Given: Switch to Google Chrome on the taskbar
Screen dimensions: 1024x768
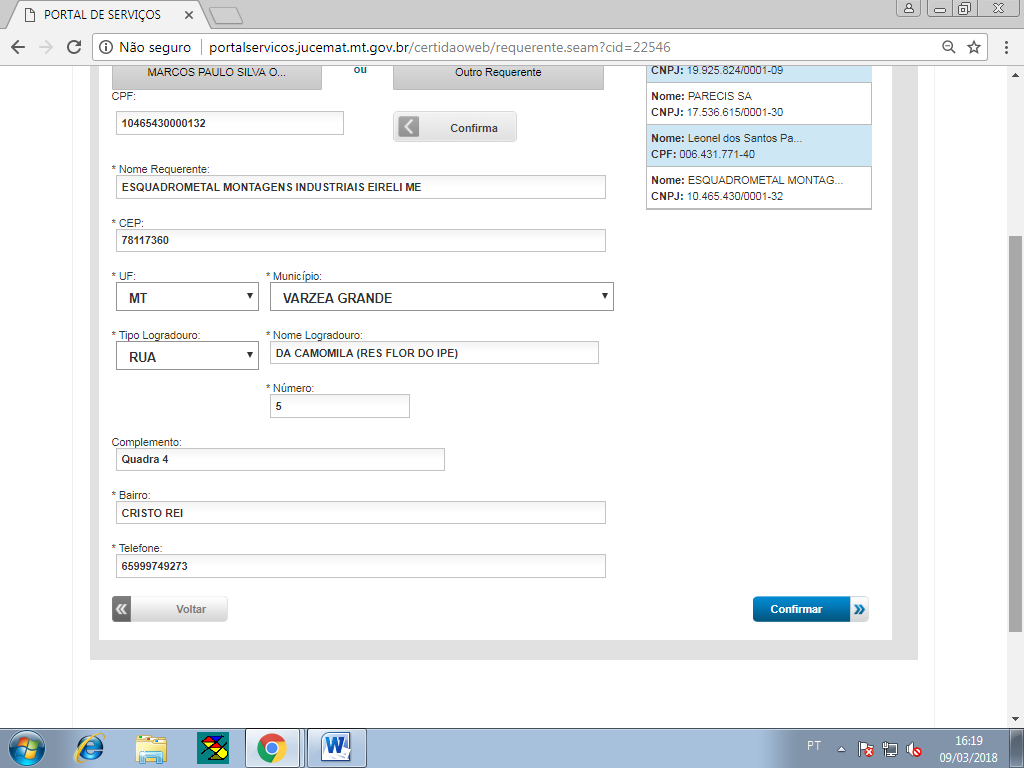Looking at the screenshot, I should (x=272, y=748).
